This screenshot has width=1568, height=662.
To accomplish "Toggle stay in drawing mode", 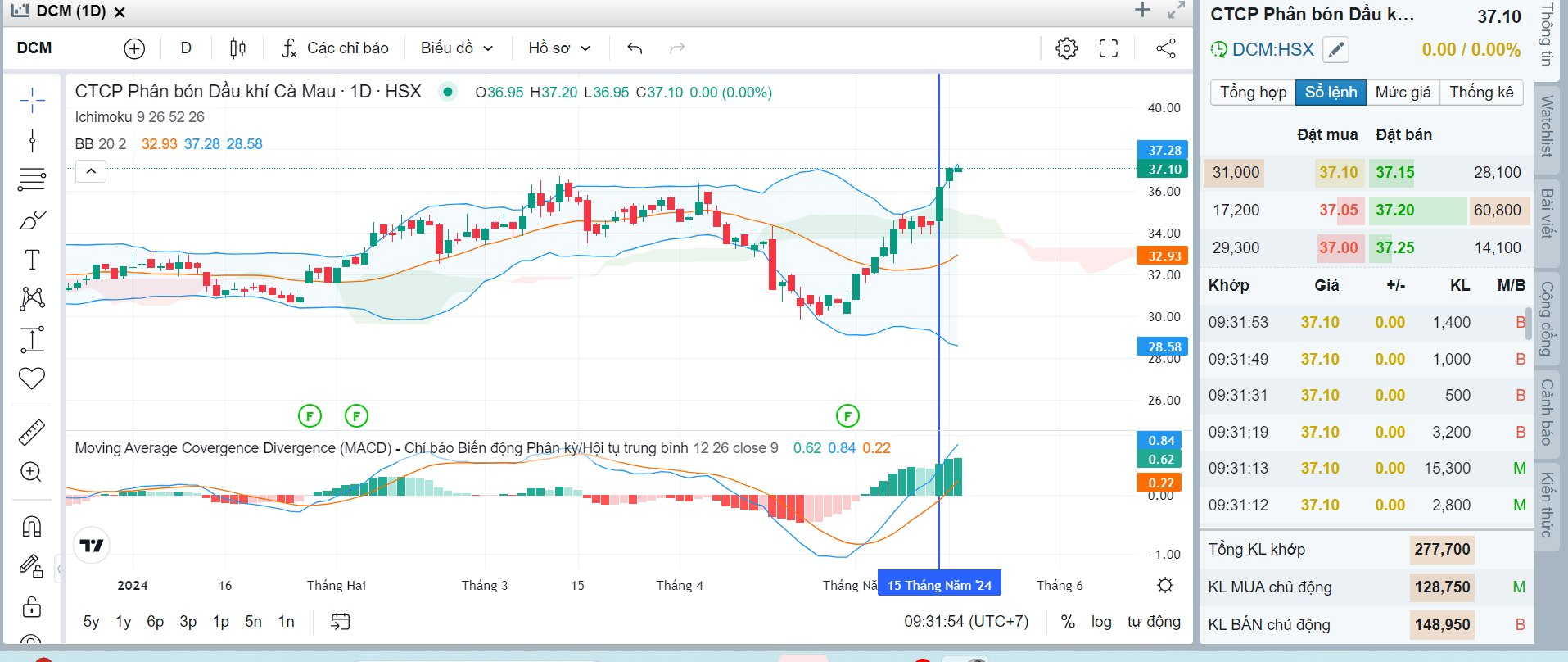I will pyautogui.click(x=32, y=566).
